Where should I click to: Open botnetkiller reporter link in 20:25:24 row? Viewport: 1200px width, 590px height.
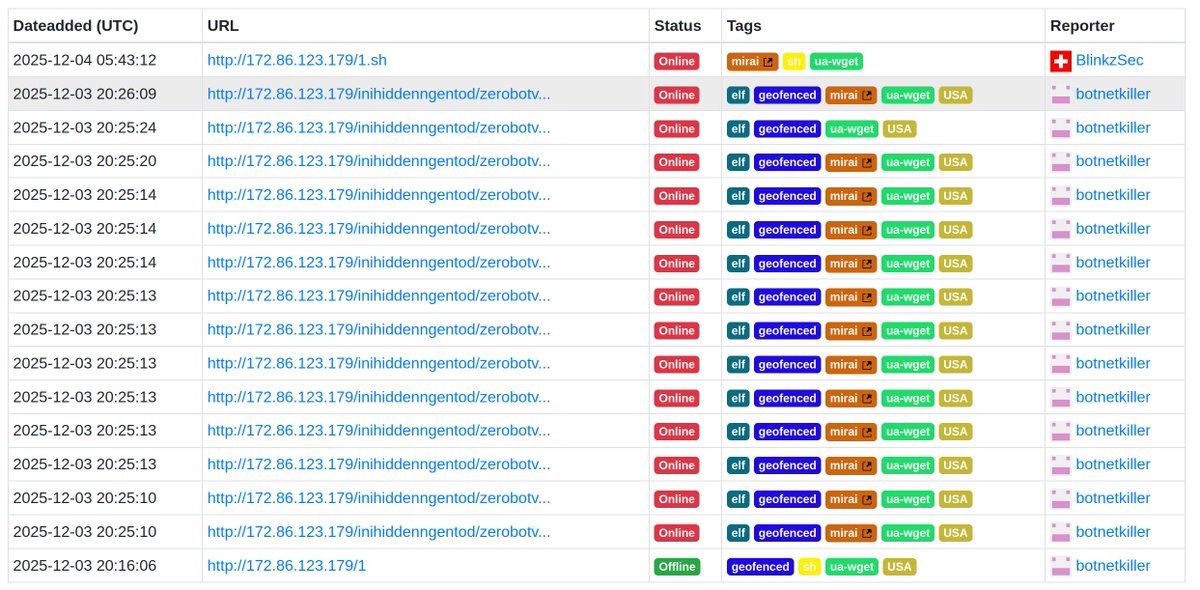(x=1113, y=128)
